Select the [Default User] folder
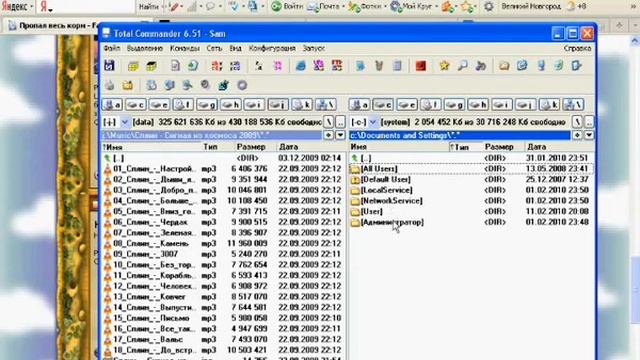 [471, 179]
